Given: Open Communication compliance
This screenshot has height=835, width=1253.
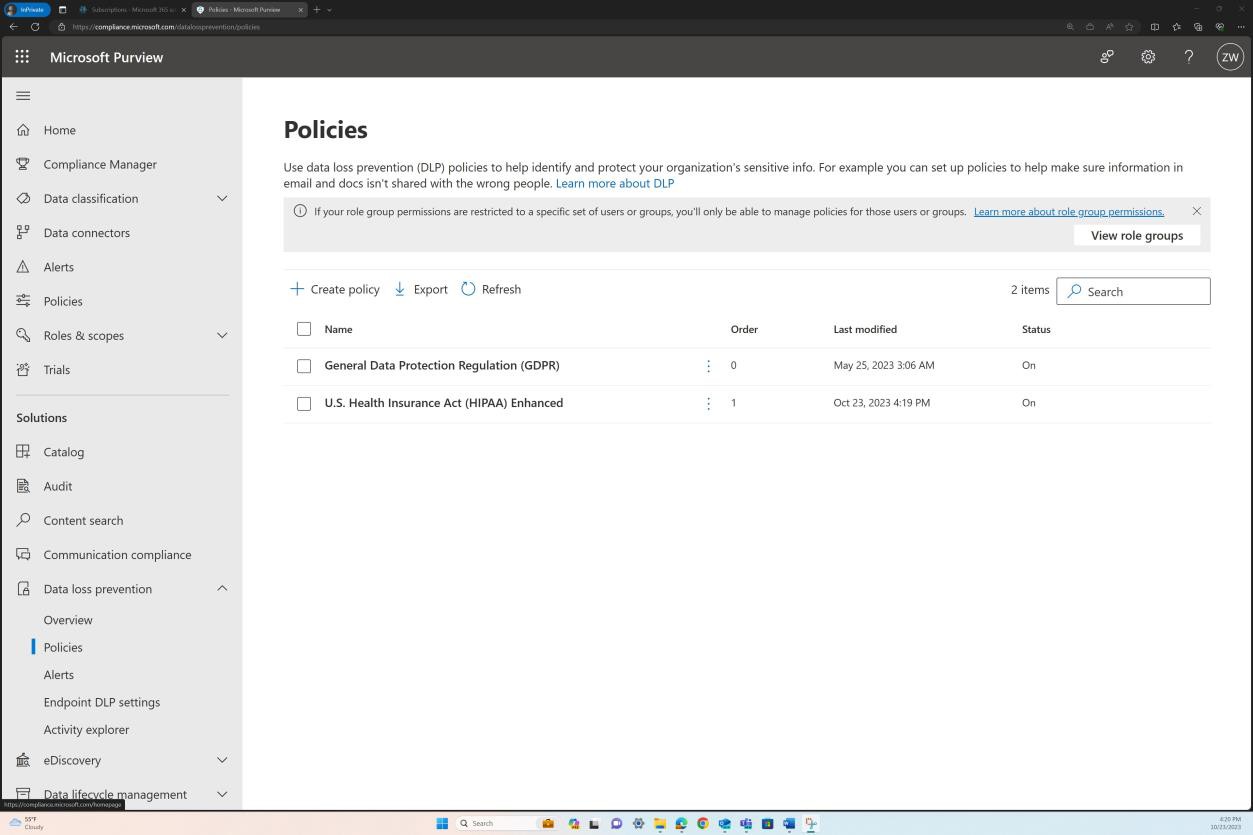Looking at the screenshot, I should click(117, 554).
